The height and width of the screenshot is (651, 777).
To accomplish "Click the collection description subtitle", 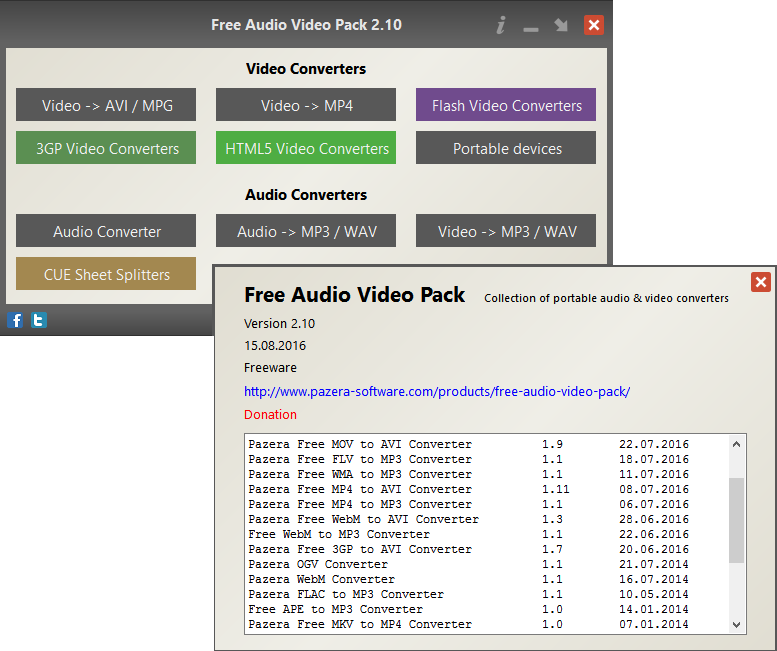I will tap(606, 298).
